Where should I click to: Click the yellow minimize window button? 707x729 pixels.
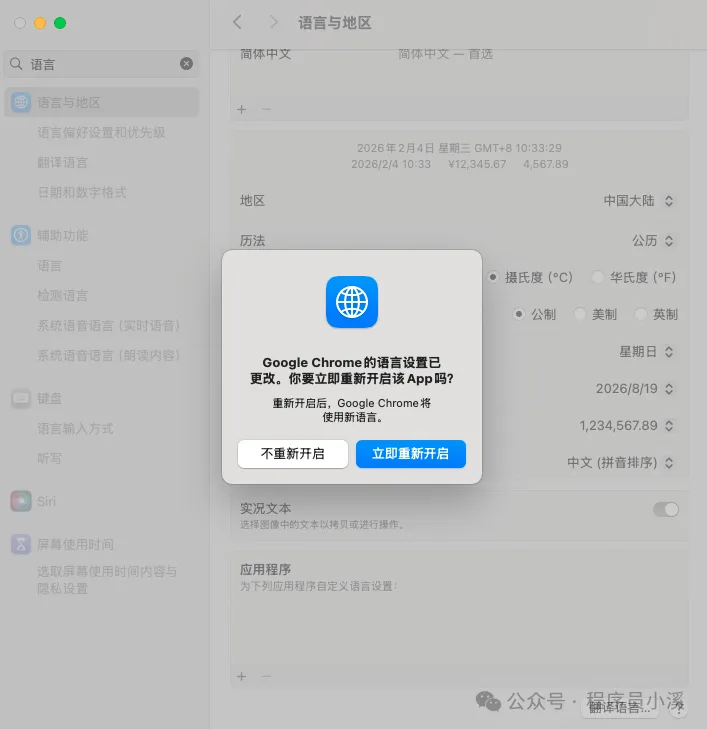pyautogui.click(x=40, y=23)
